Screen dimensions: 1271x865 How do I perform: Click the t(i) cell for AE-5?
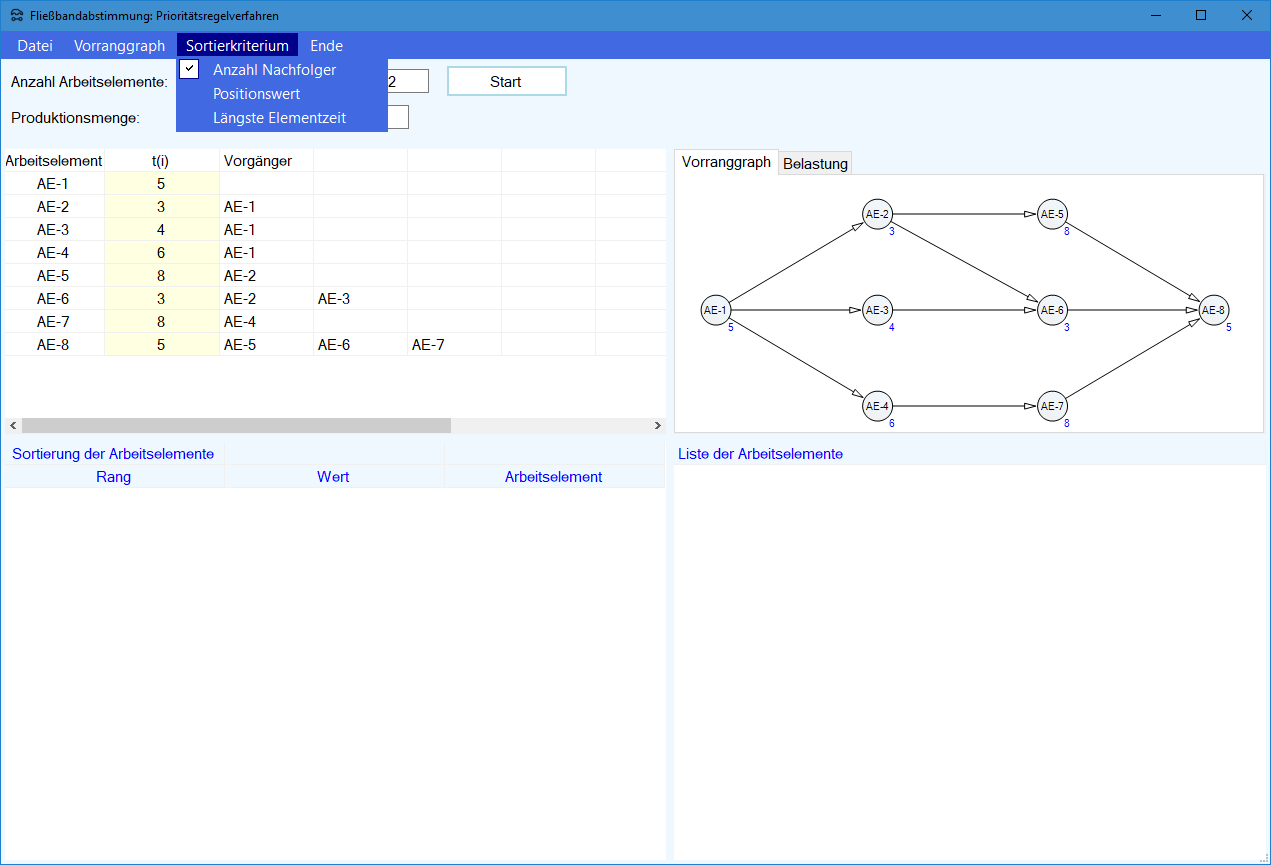[161, 276]
